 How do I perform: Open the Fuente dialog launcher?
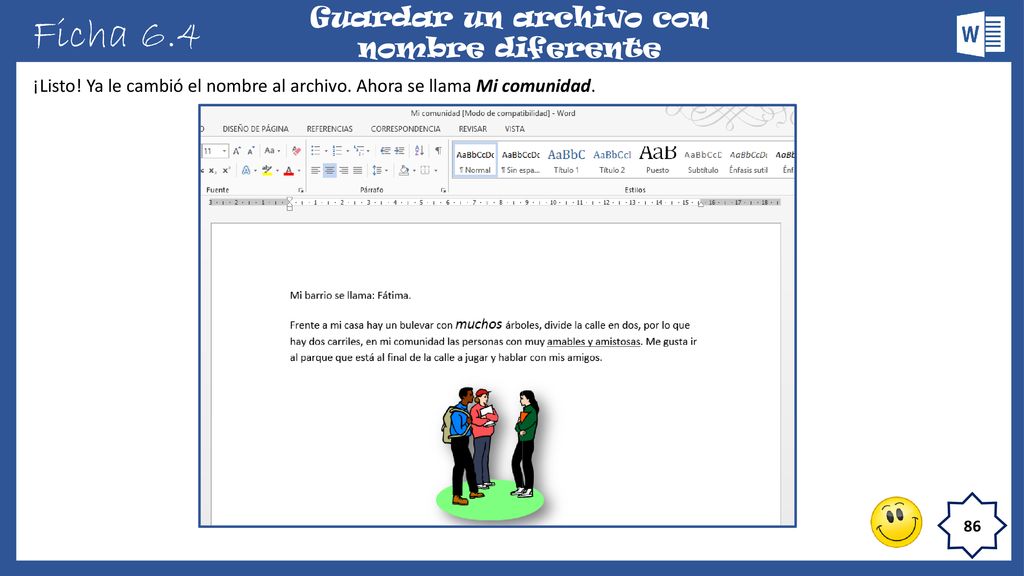click(300, 190)
